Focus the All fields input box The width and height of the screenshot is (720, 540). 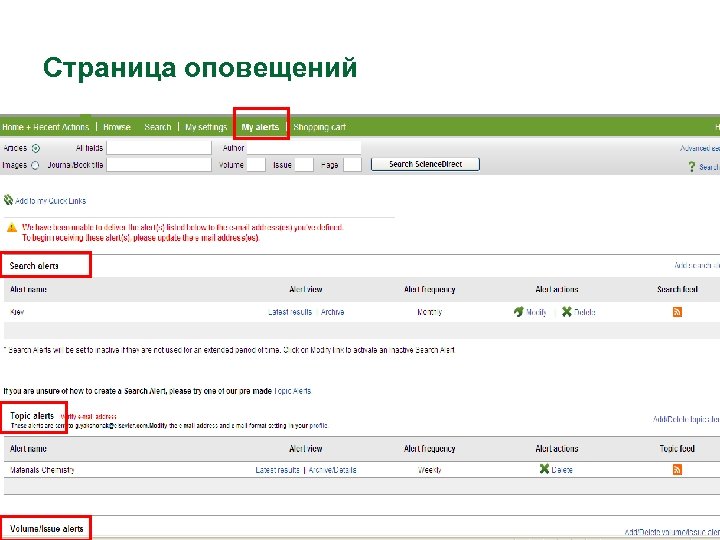159,148
